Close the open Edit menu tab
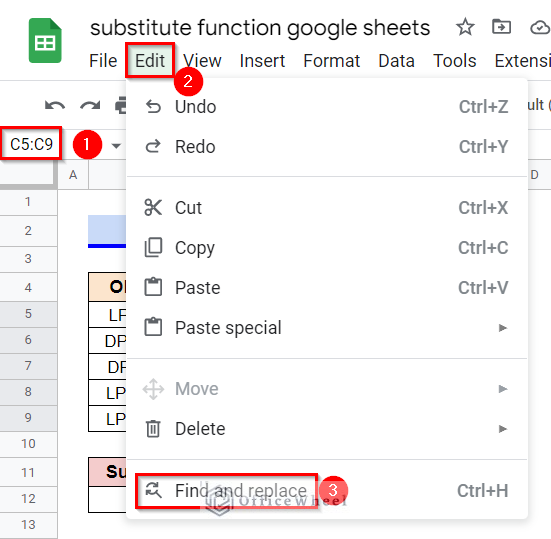The width and height of the screenshot is (551, 539). click(x=150, y=61)
